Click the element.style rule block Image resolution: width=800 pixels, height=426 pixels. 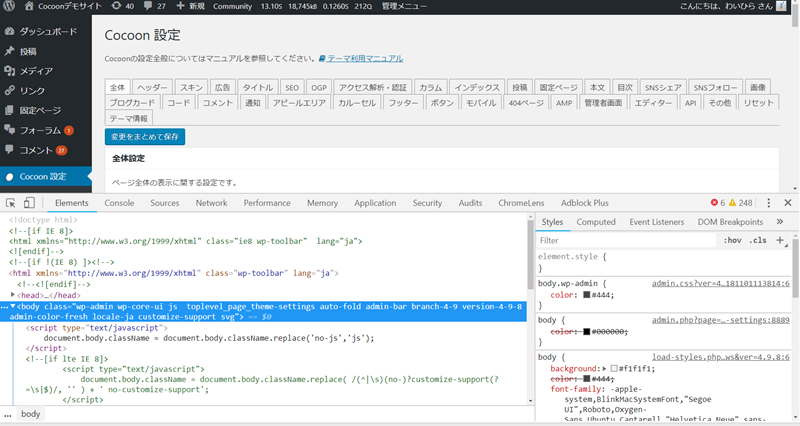pyautogui.click(x=663, y=263)
